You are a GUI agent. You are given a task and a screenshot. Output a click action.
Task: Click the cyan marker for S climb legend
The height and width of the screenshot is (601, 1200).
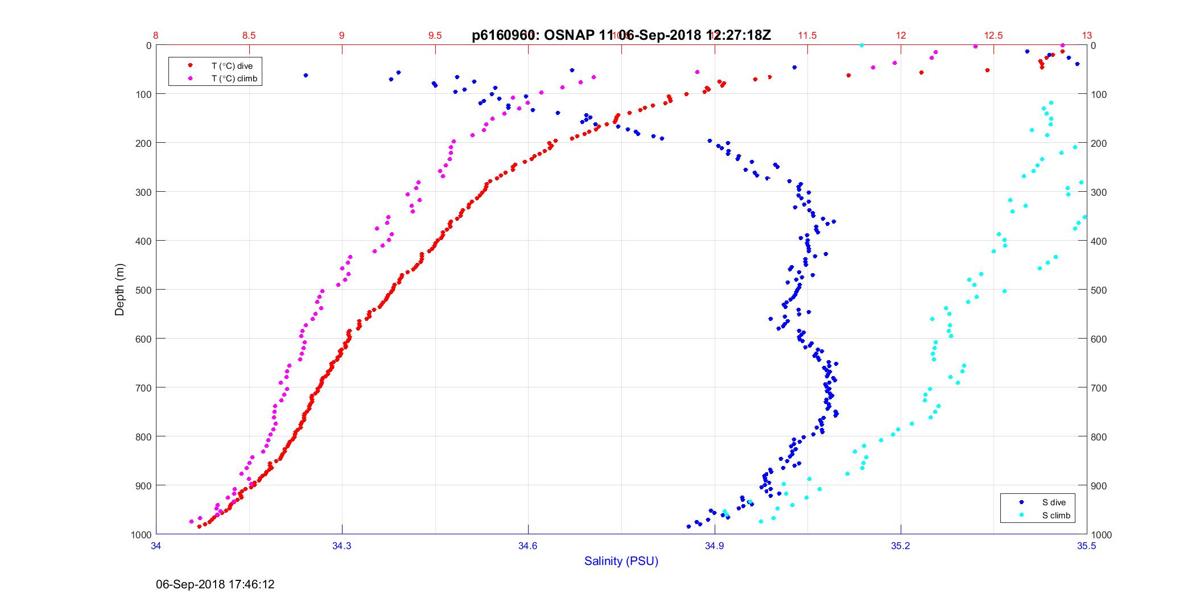click(x=1020, y=515)
